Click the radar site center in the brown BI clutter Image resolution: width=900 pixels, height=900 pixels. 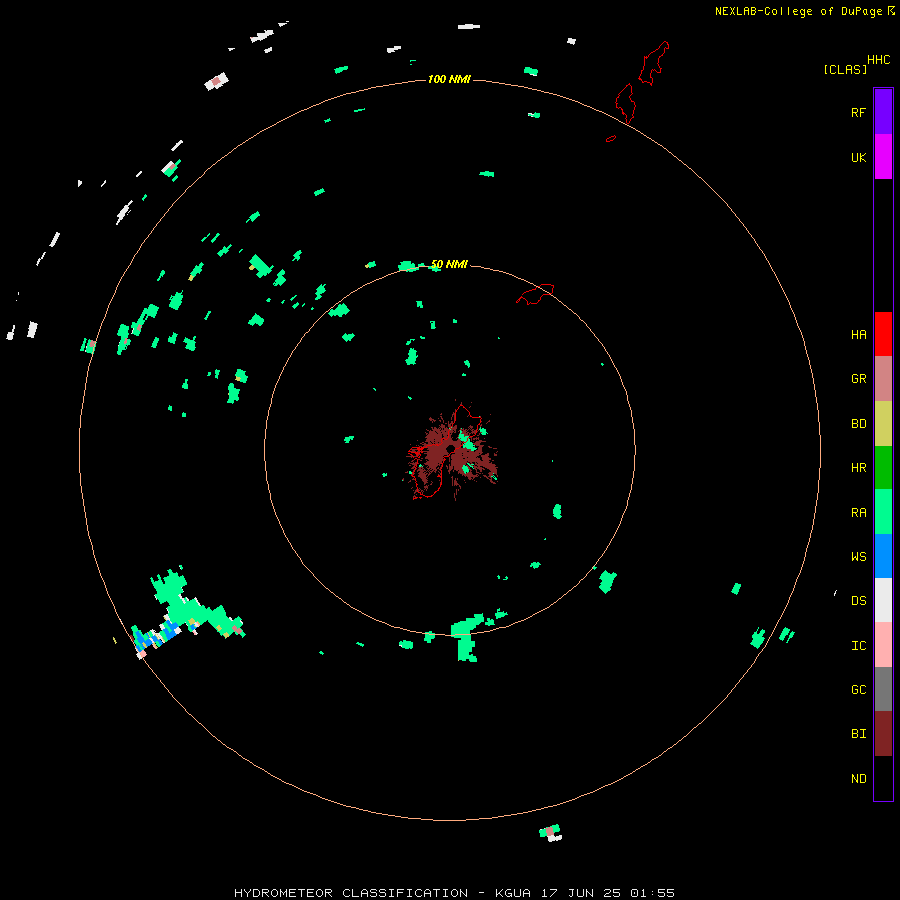(x=451, y=449)
